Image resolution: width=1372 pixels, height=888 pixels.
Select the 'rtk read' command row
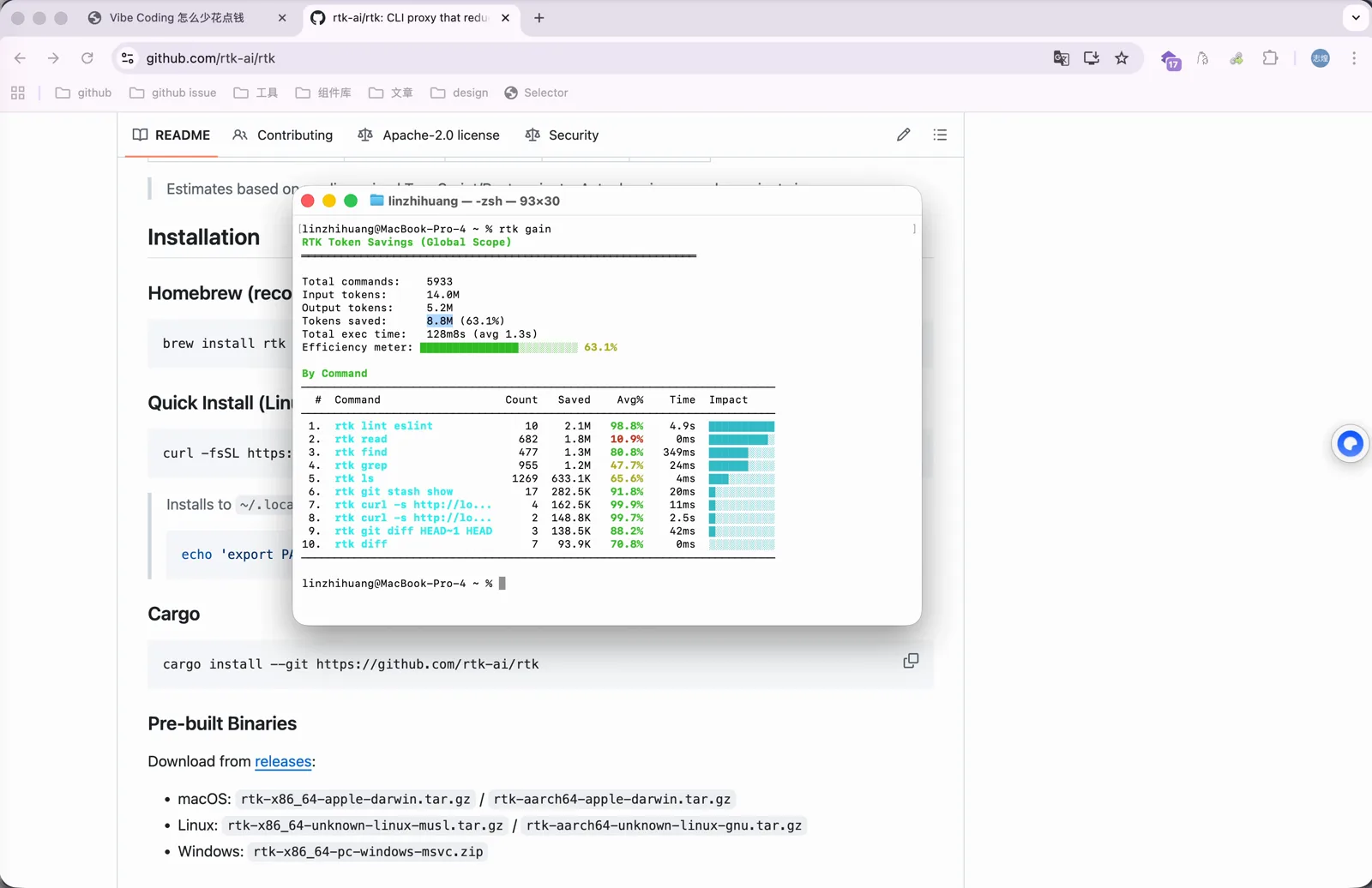coord(540,439)
